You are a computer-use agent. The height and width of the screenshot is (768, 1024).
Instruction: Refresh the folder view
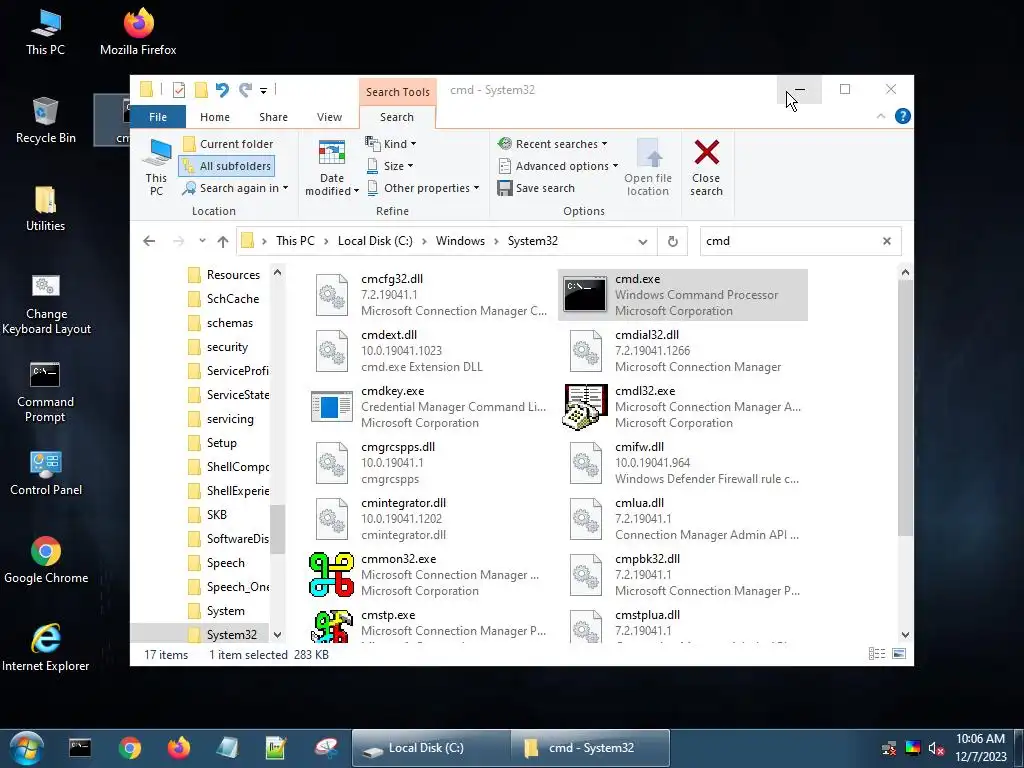673,242
